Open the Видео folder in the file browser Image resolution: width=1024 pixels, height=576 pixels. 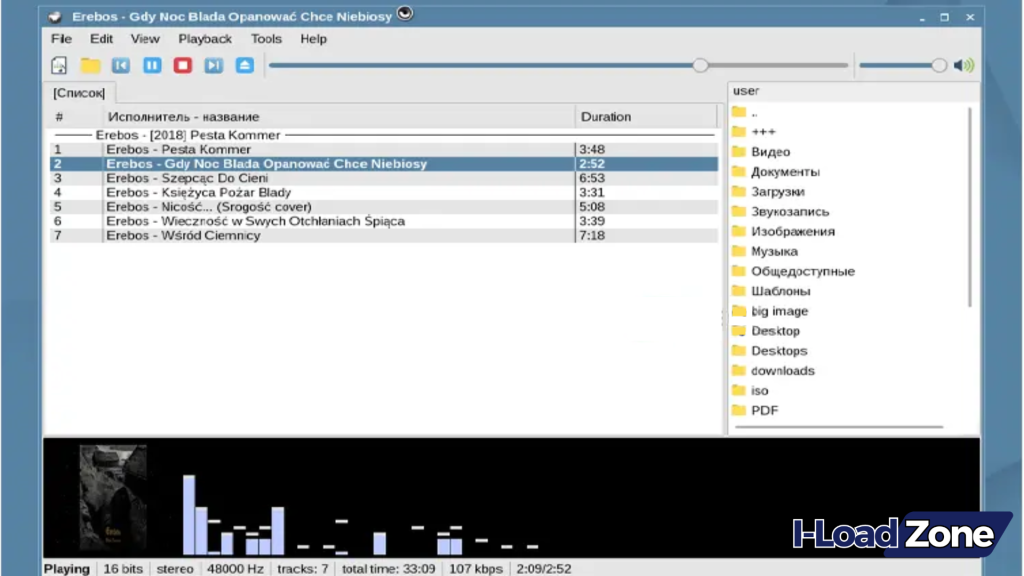(x=770, y=151)
